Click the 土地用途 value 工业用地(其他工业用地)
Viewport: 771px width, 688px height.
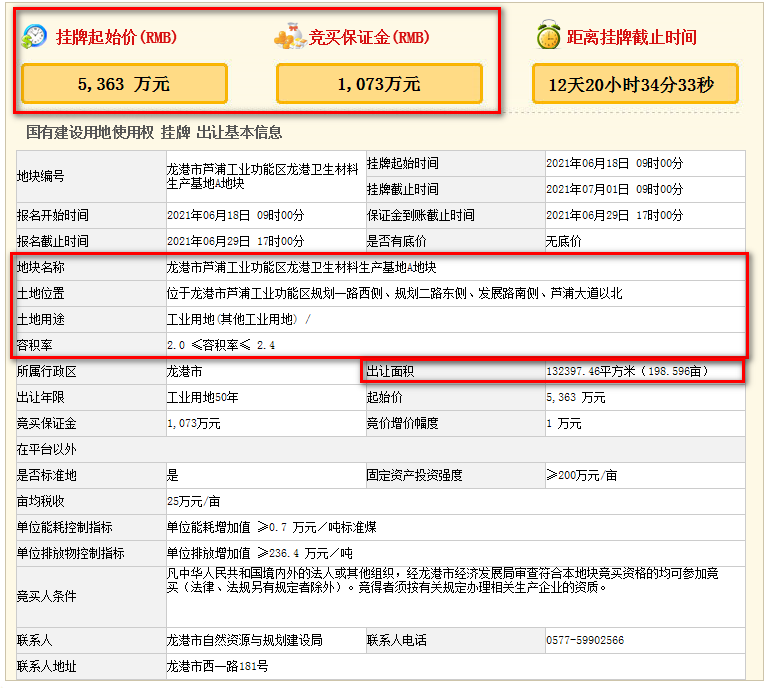click(x=232, y=320)
